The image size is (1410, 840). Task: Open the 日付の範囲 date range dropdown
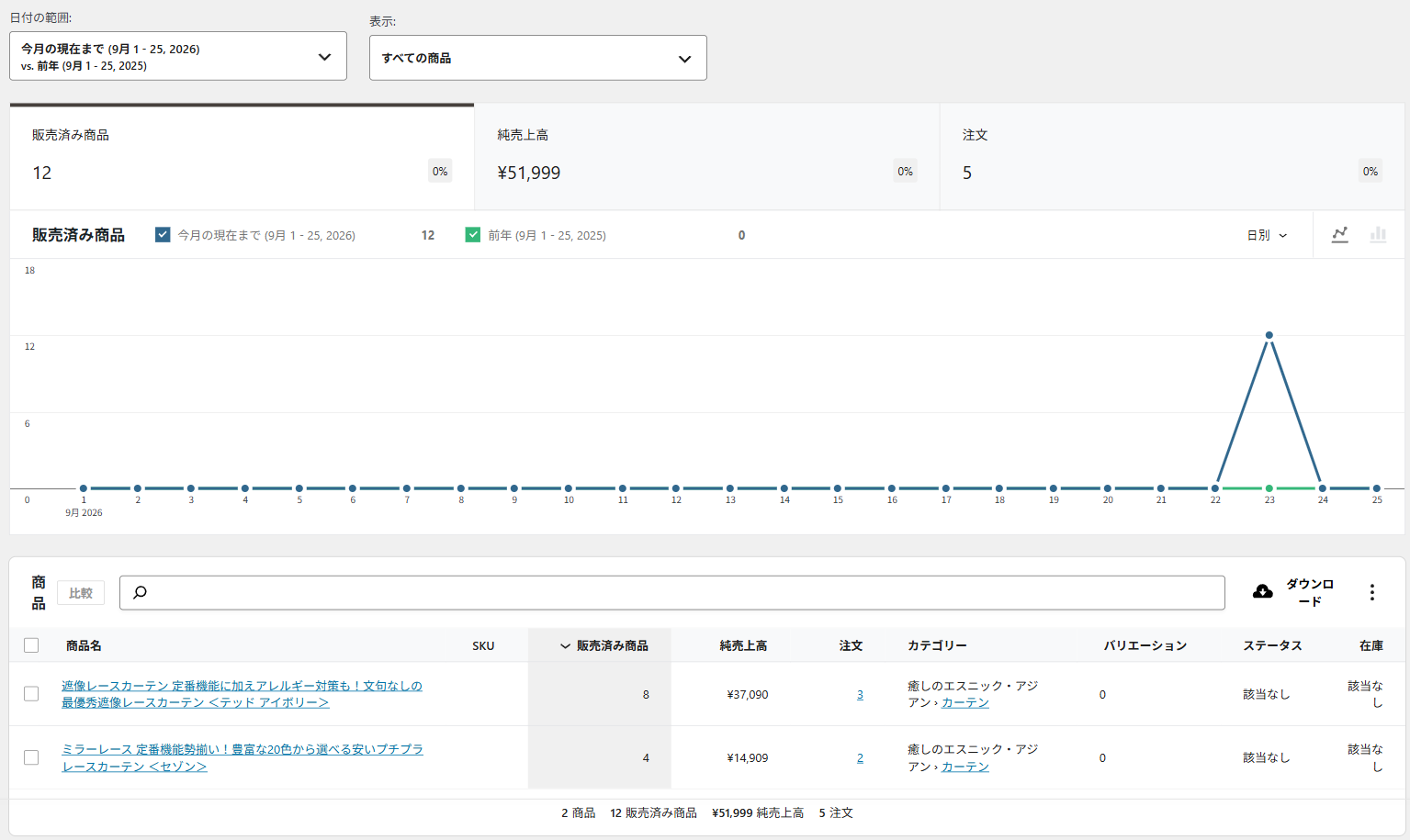(x=178, y=56)
